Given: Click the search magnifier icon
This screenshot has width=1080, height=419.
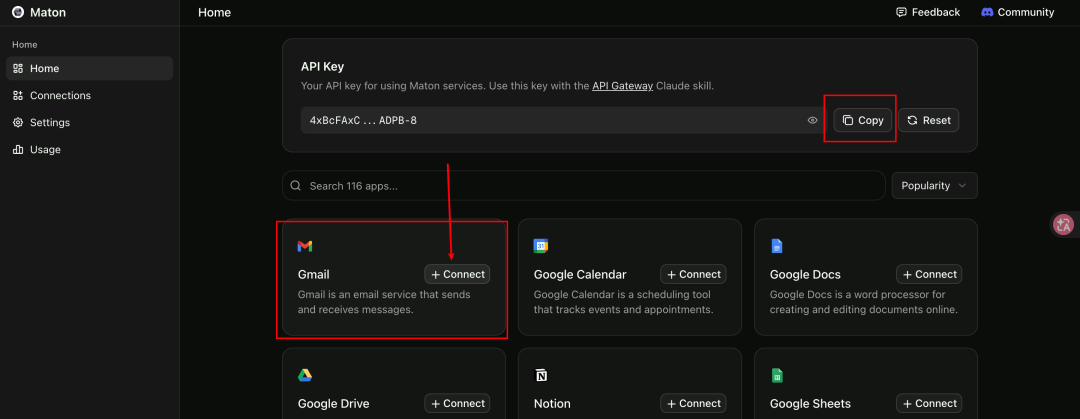Looking at the screenshot, I should click(x=295, y=185).
